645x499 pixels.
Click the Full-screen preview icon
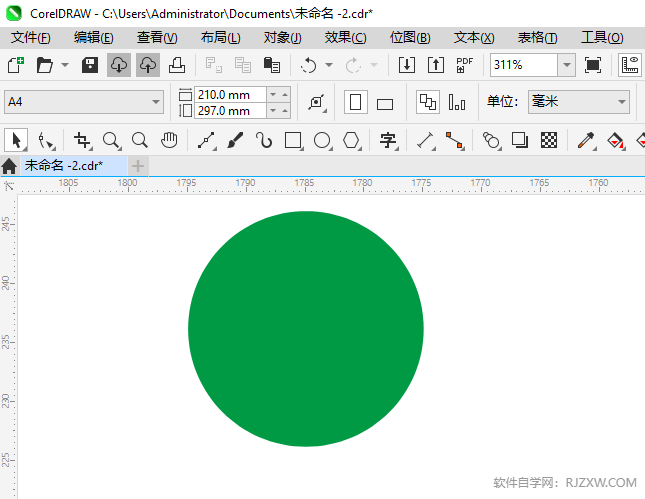click(x=592, y=65)
